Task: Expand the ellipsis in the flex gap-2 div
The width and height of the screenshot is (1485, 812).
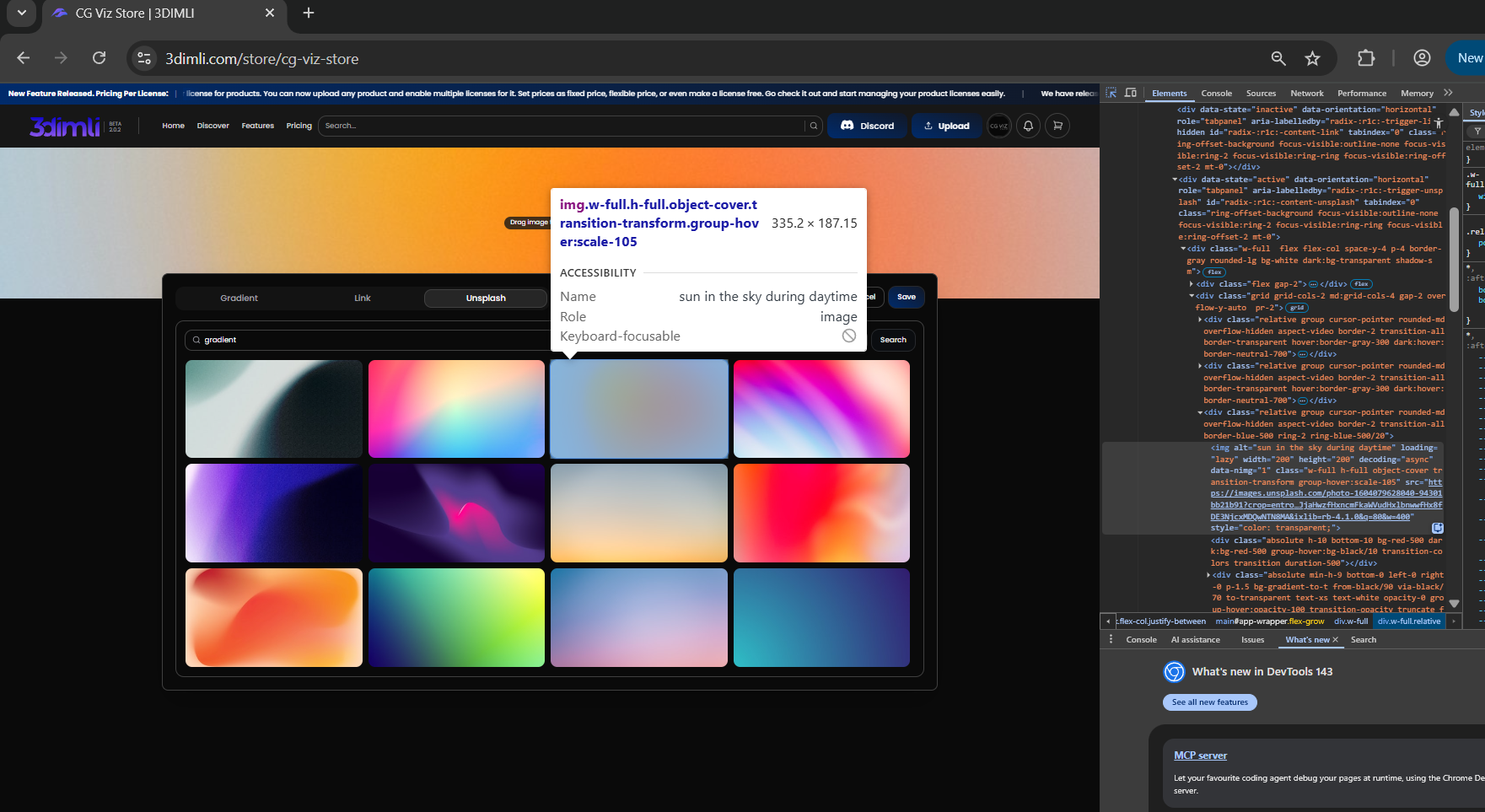Action: click(1315, 284)
